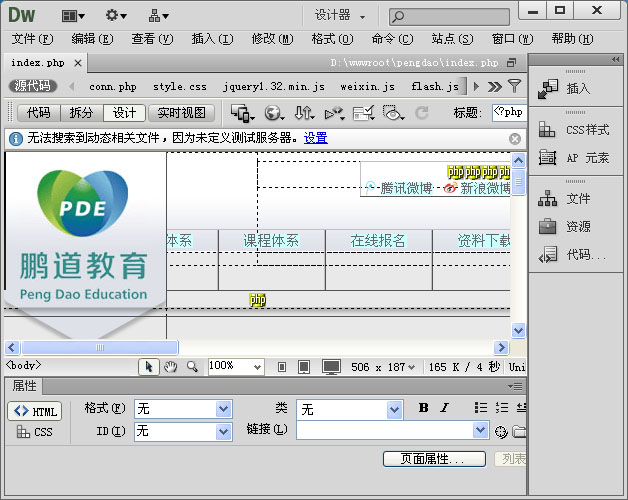Show more related files with double arrow
Screen dimensions: 628x500
pyautogui.click(x=495, y=87)
